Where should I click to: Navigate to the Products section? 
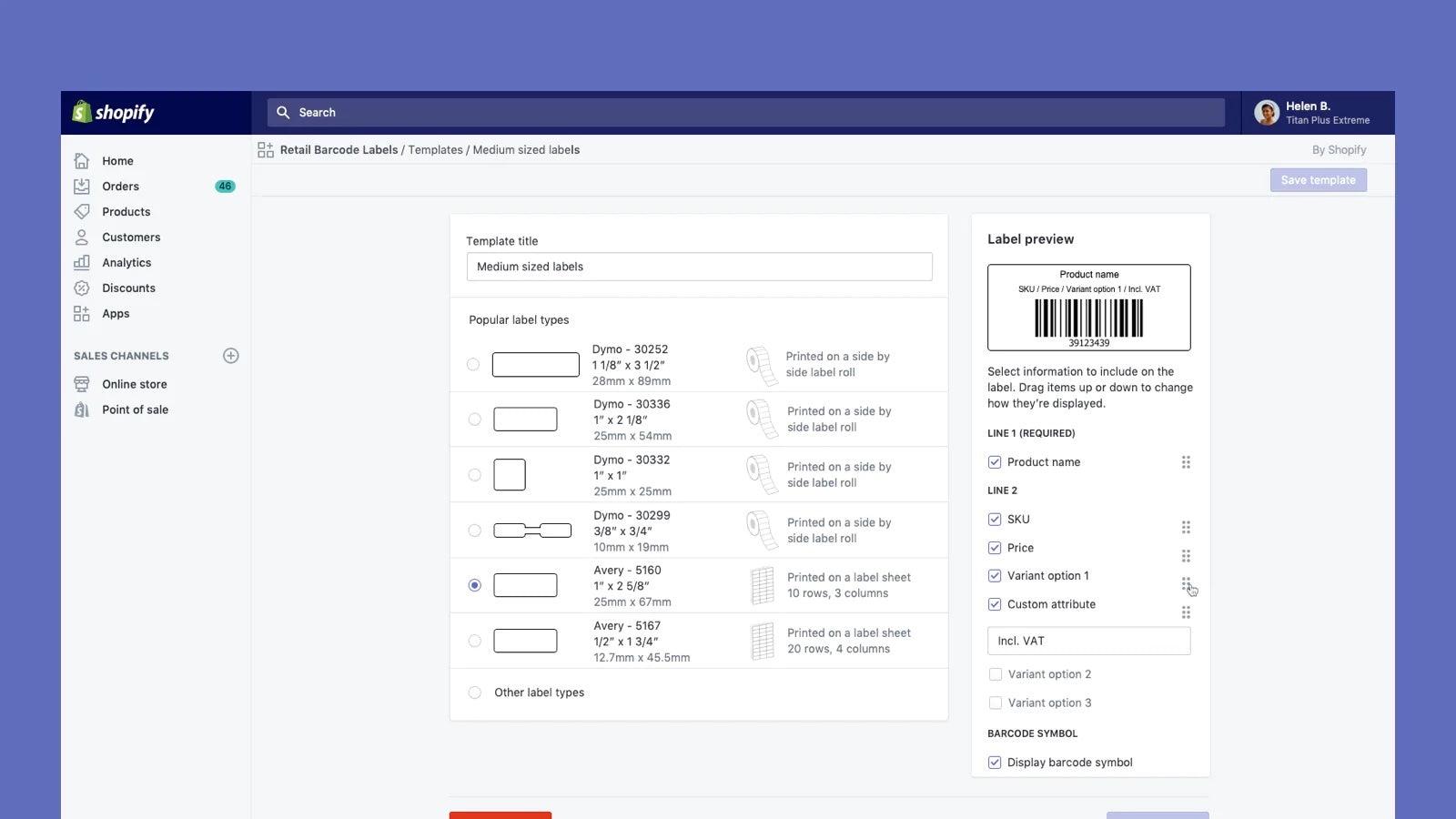[126, 211]
